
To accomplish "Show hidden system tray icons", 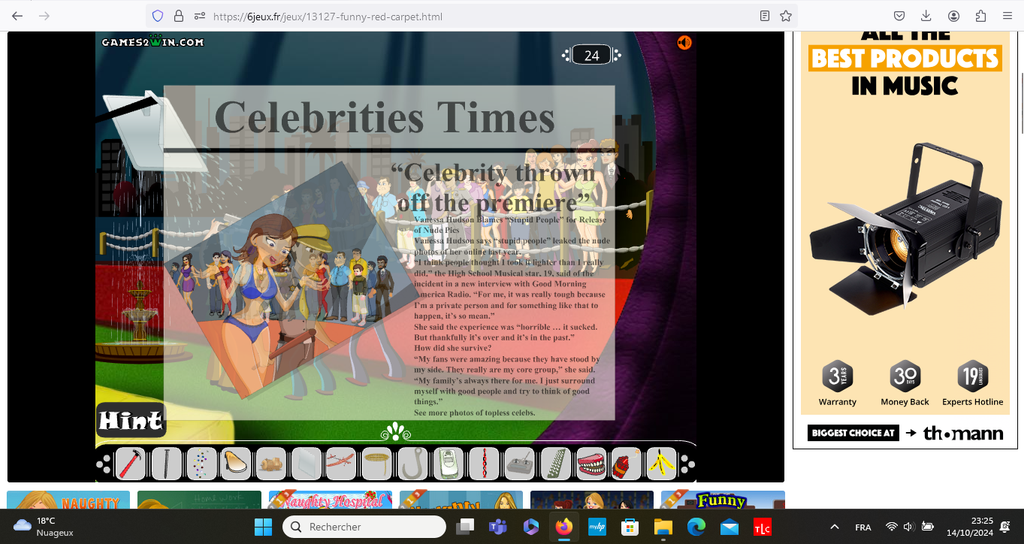I will [x=835, y=527].
